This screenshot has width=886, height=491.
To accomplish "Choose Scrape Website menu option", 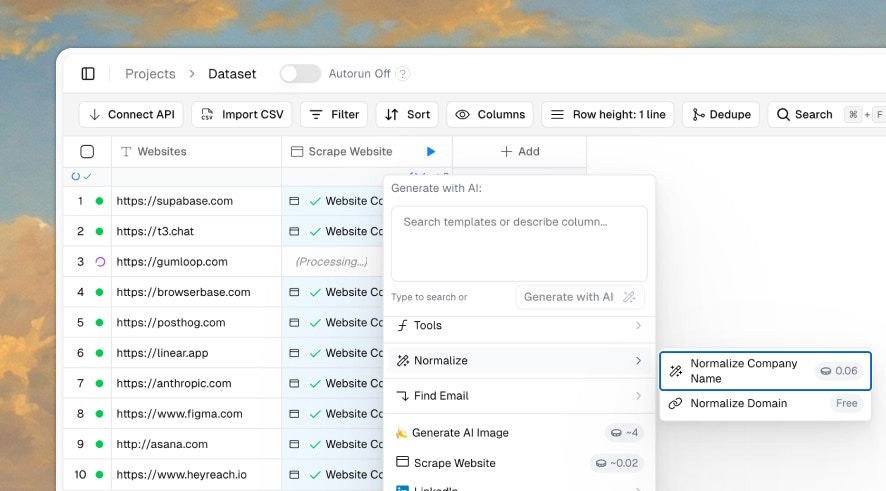I will (519, 463).
